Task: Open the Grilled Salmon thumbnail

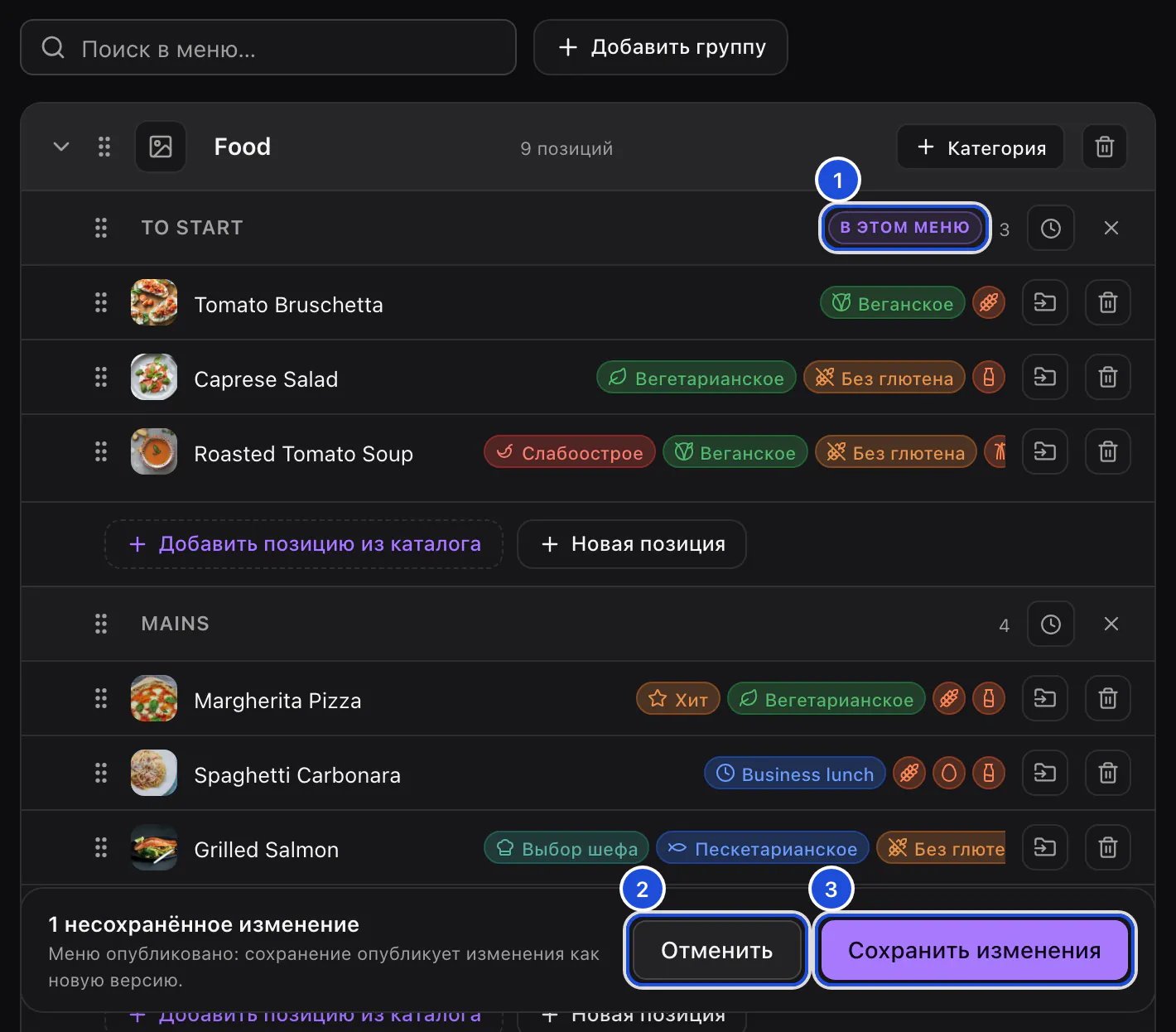Action: (154, 848)
